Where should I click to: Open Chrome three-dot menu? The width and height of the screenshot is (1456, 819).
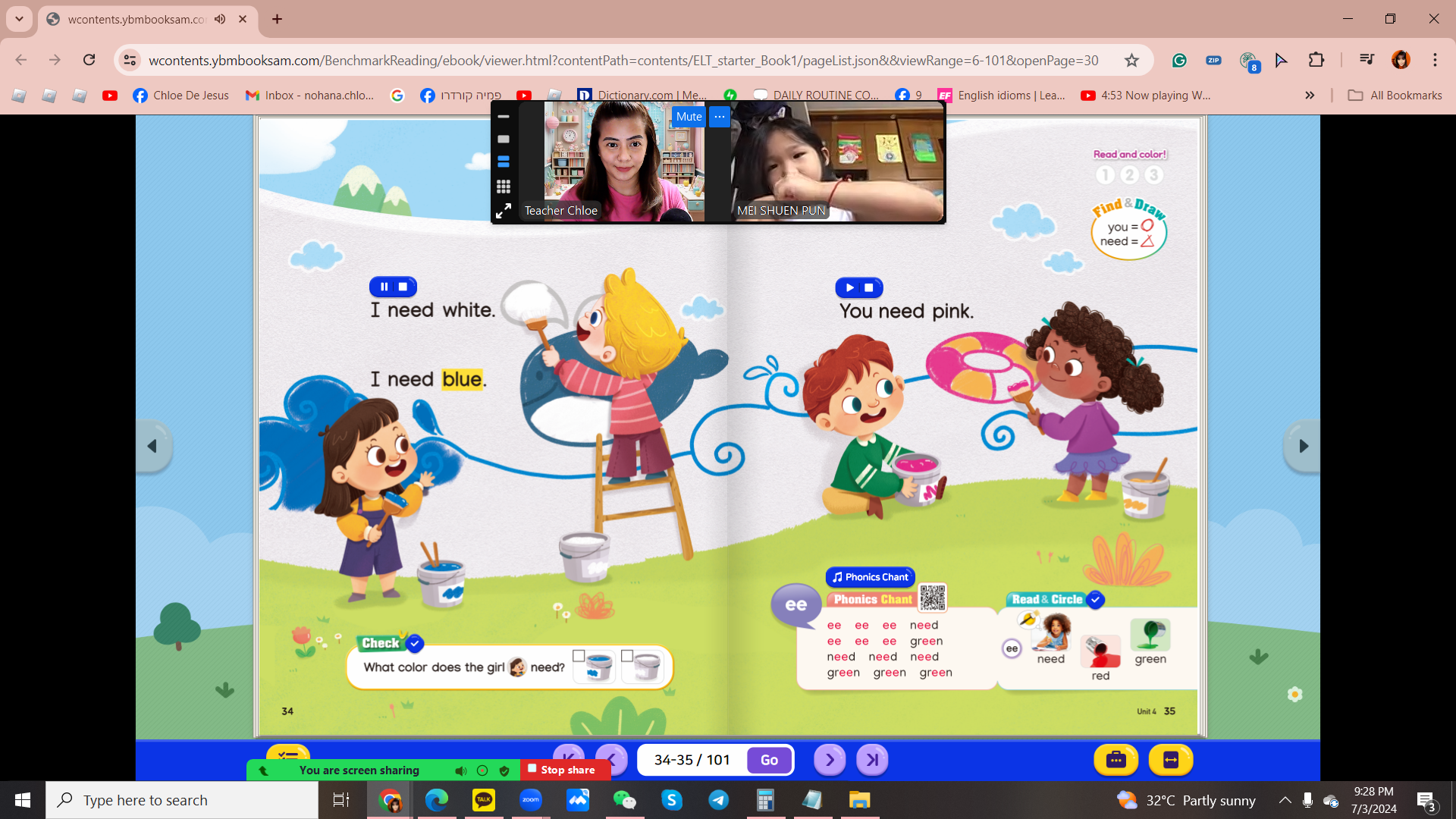pyautogui.click(x=1435, y=60)
